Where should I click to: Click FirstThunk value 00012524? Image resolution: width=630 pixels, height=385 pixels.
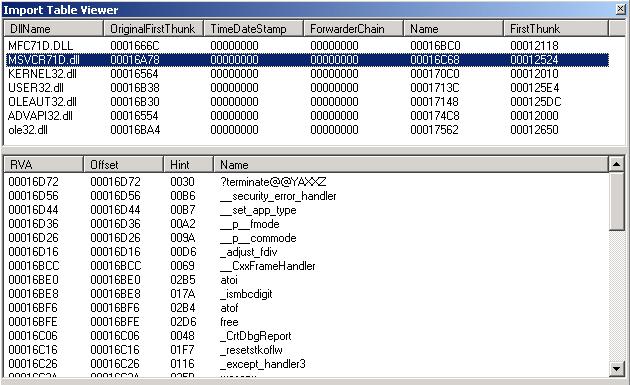[534, 59]
